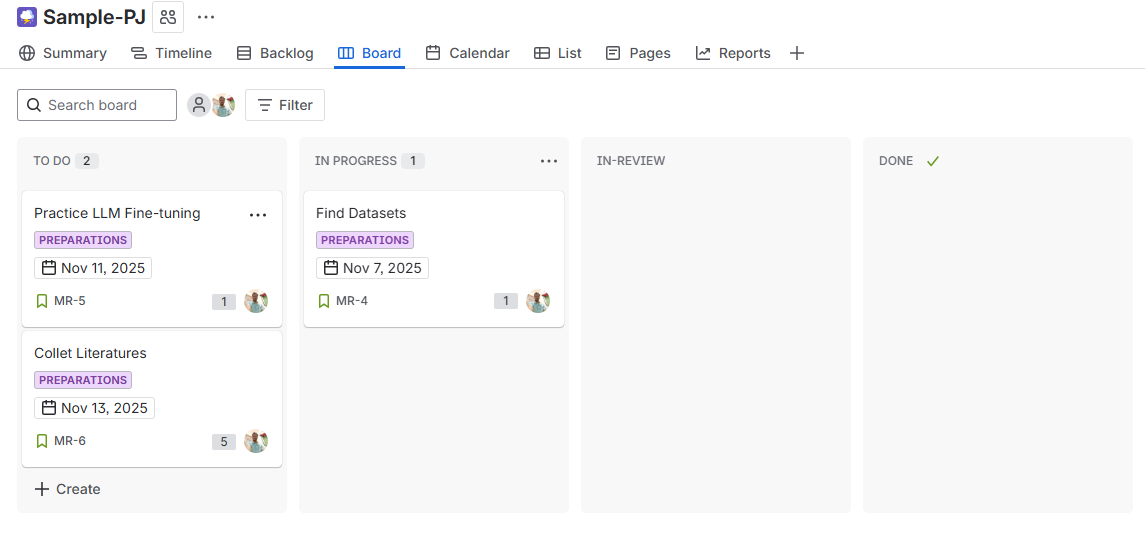The height and width of the screenshot is (535, 1145).
Task: Switch to the Timeline tab
Action: pyautogui.click(x=171, y=53)
